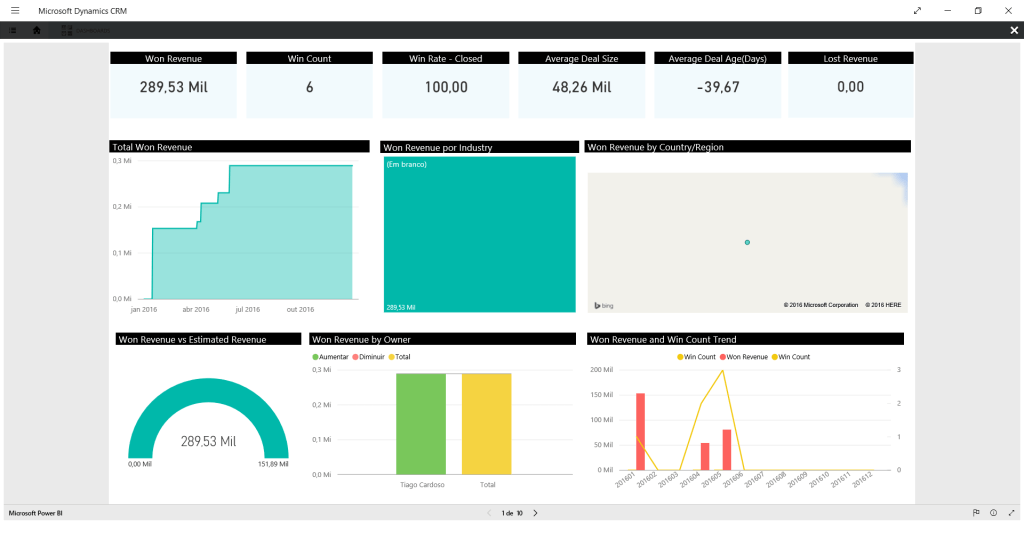Viewport: 1024px width, 549px height.
Task: Select the green Tiago Cardoso bar
Action: click(421, 424)
